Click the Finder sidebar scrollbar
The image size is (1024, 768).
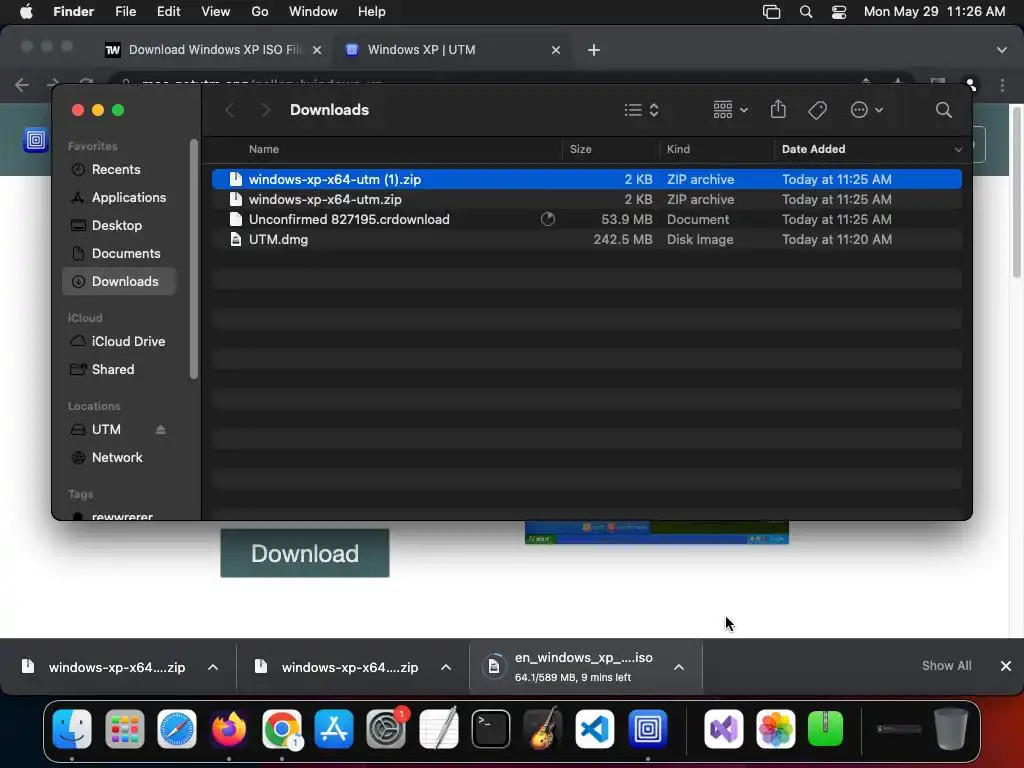193,259
